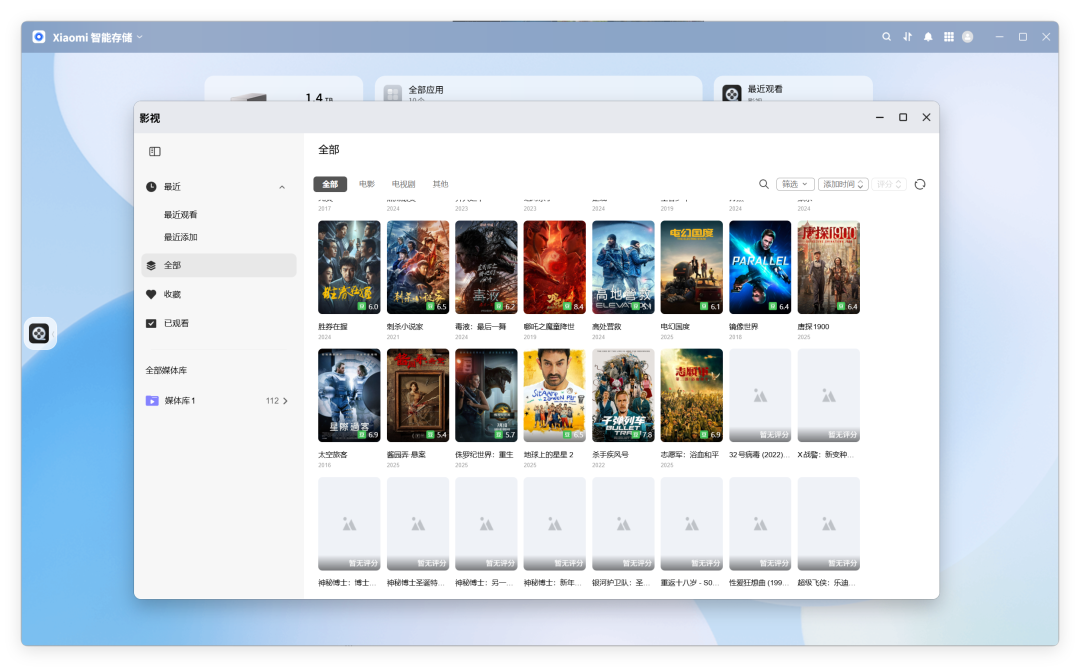Open the 镜像世界 PARALLEL poster

pos(760,267)
